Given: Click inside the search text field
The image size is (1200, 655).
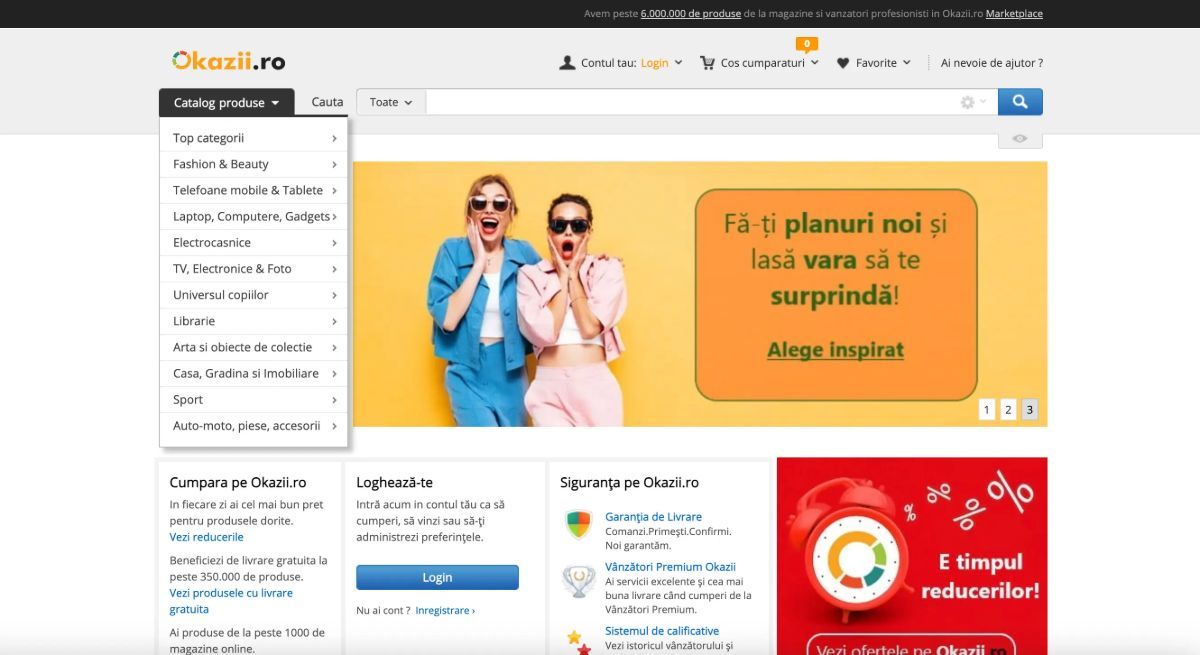Looking at the screenshot, I should pyautogui.click(x=690, y=102).
